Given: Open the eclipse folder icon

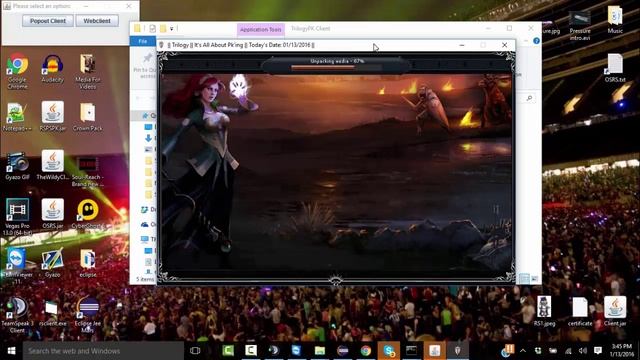Looking at the screenshot, I should pyautogui.click(x=88, y=263).
